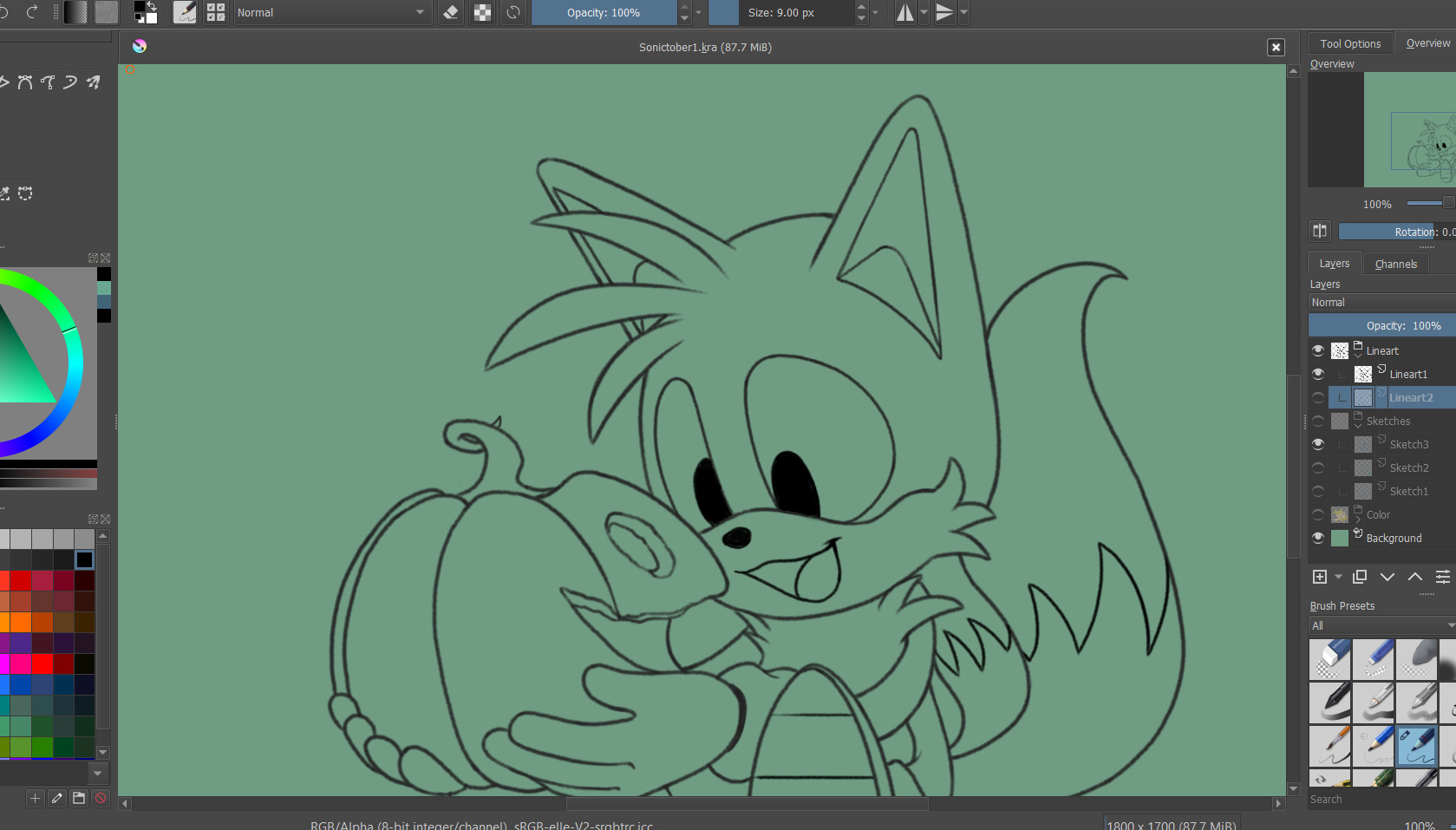Expand the Color group
Viewport: 1456px width, 830px height.
(1358, 519)
